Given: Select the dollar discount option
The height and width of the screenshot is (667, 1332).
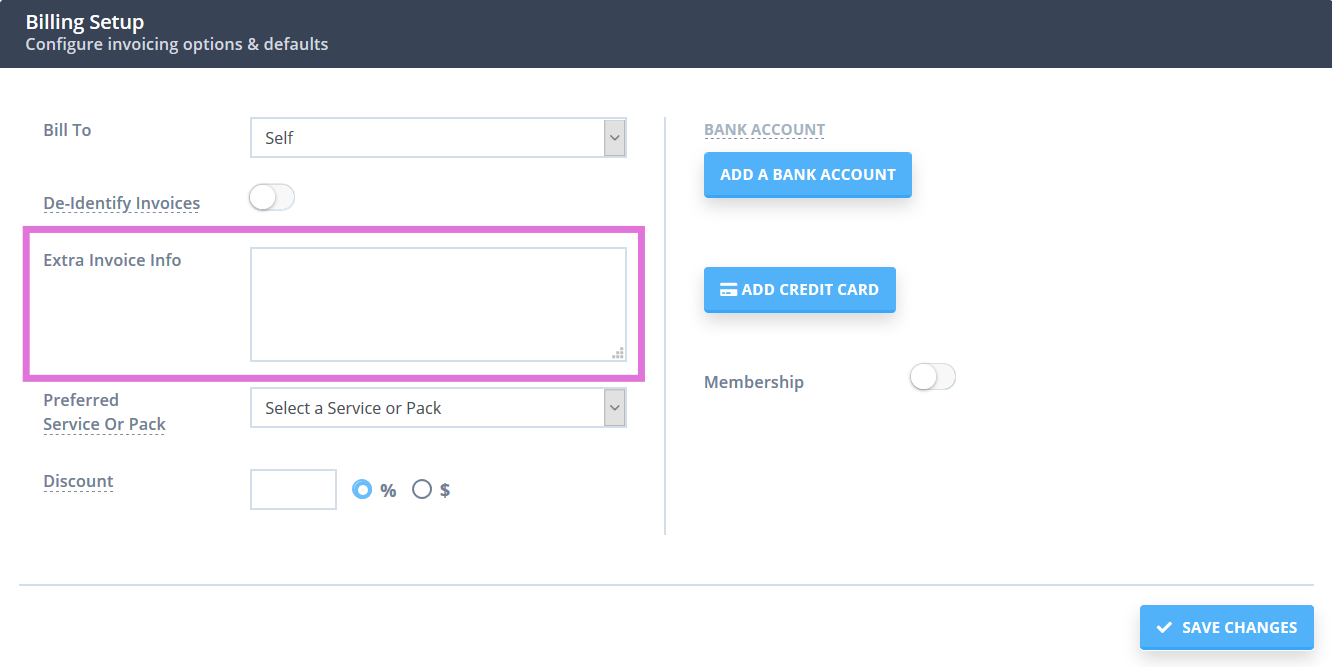Looking at the screenshot, I should pos(422,488).
